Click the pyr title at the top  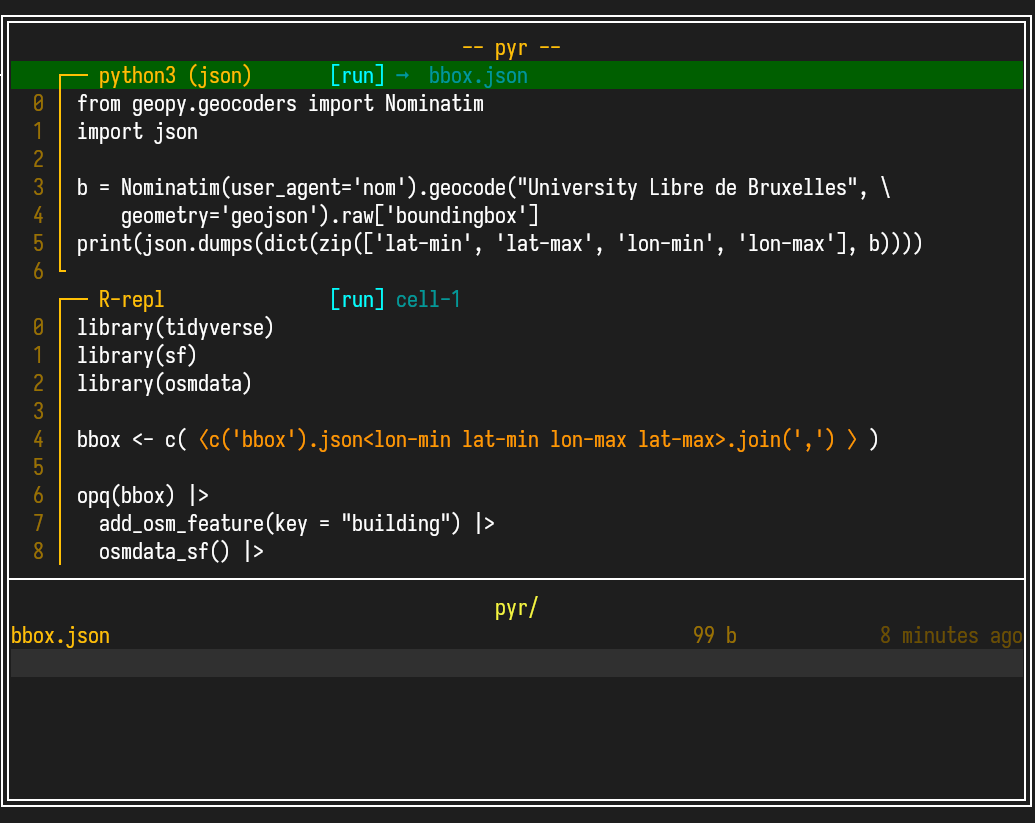511,48
